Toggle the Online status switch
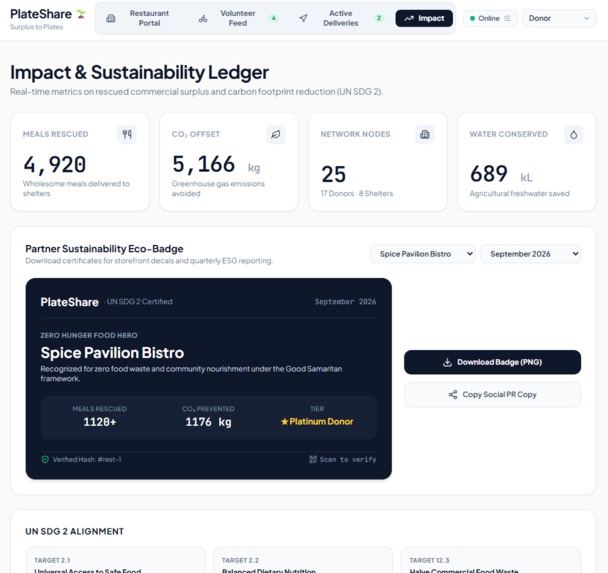Screen dimensions: 608x573 (490, 18)
